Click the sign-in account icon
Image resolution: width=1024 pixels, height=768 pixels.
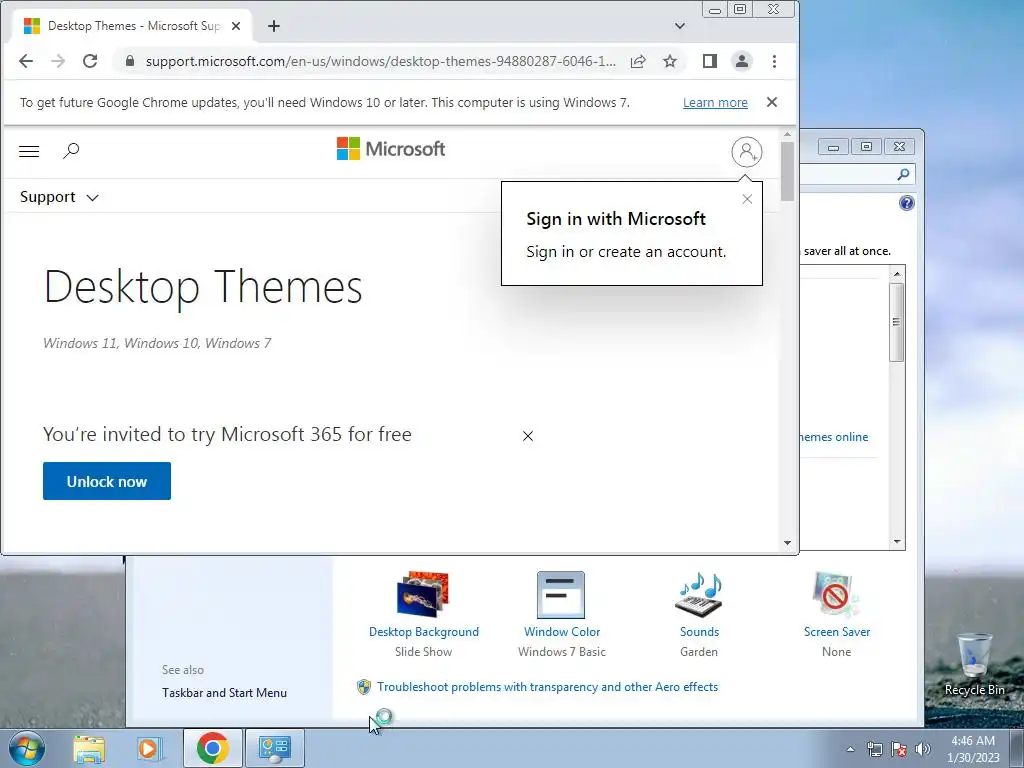point(746,152)
